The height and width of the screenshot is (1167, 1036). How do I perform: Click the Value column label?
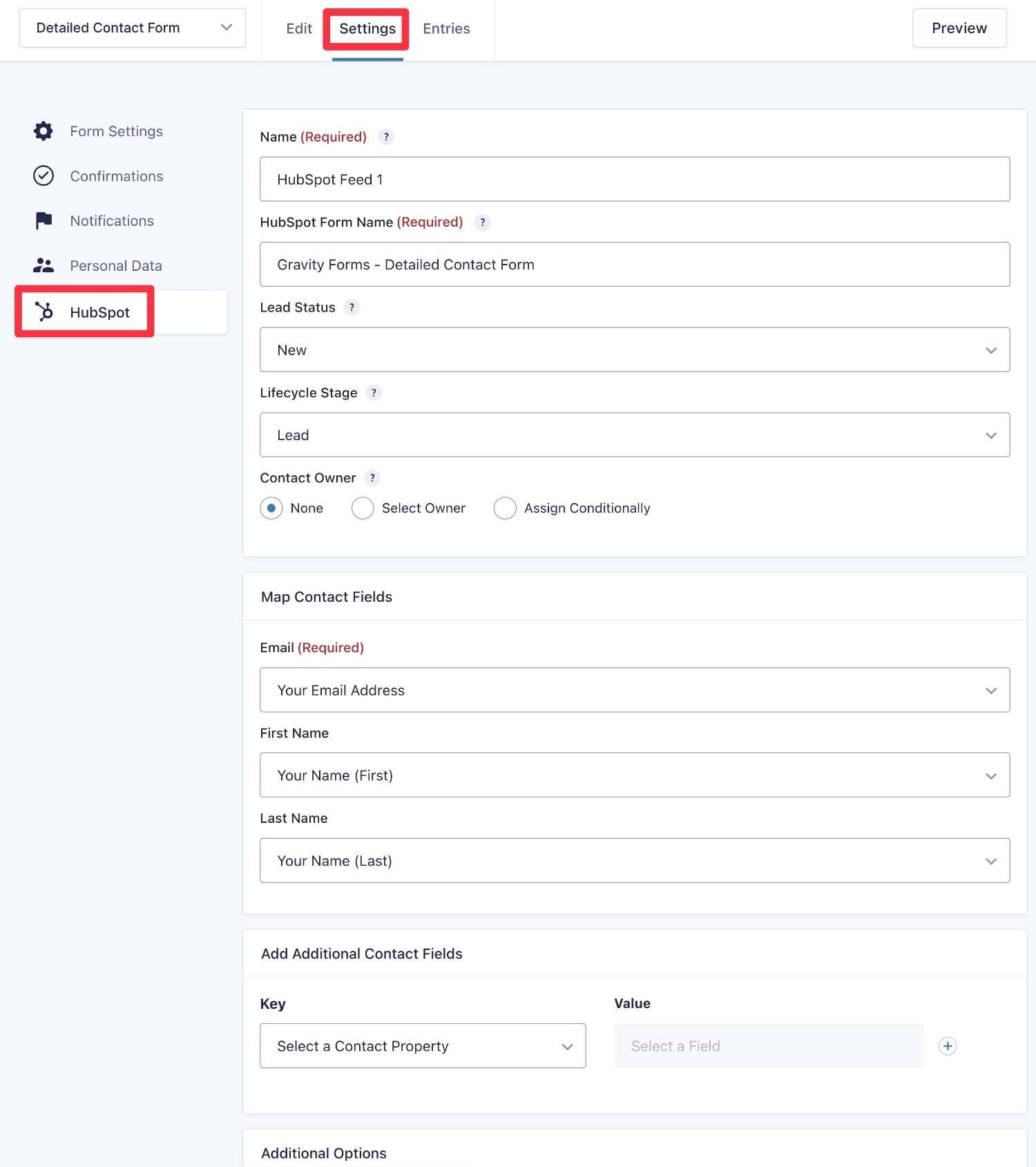coord(633,1003)
